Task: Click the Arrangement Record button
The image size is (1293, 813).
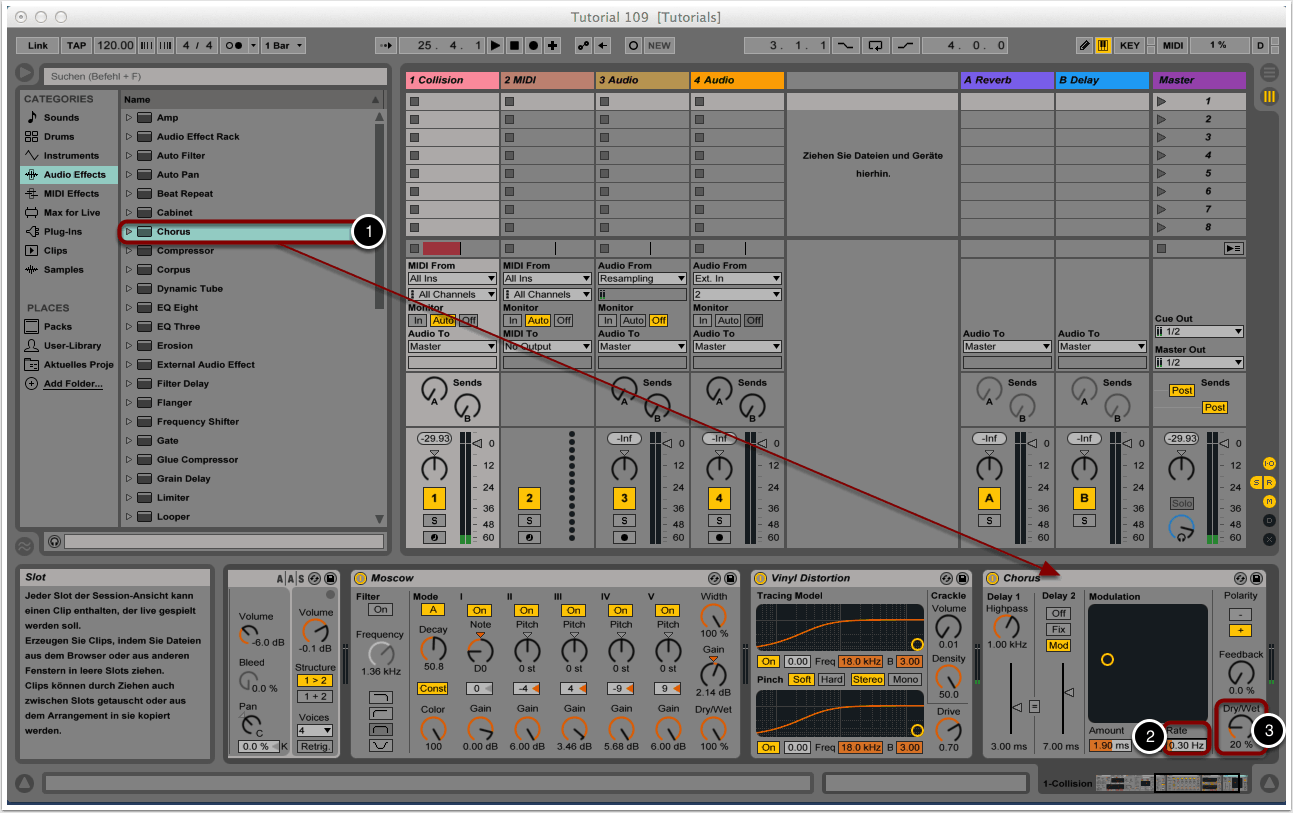Action: (533, 46)
